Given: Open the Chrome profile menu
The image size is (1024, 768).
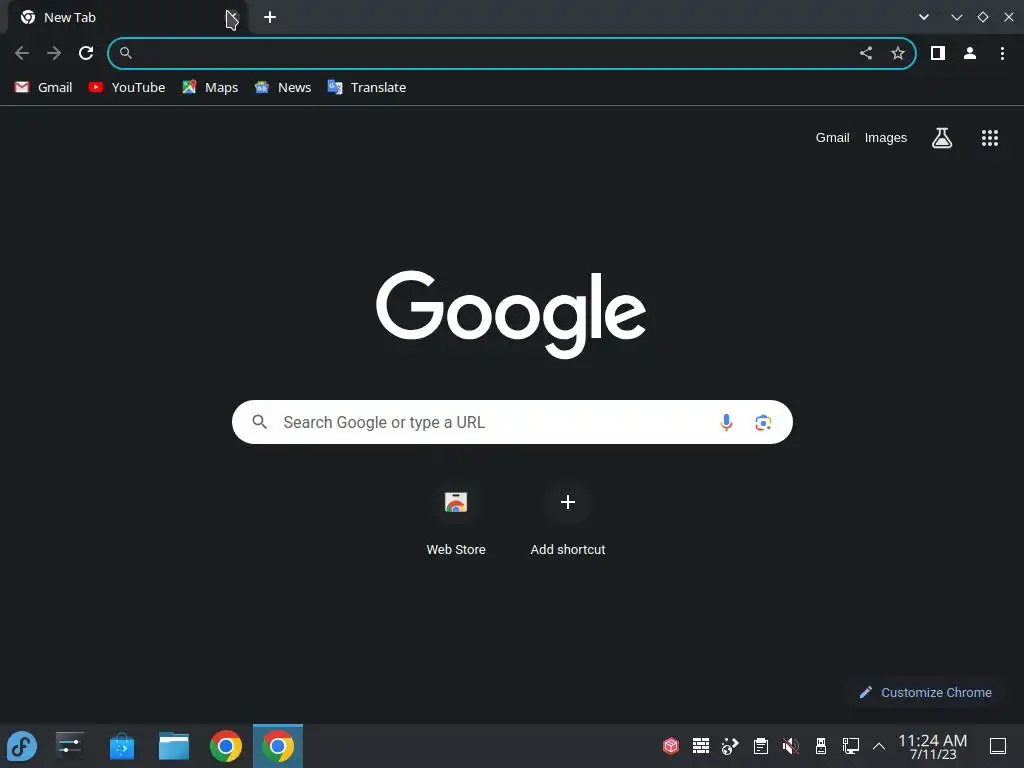Looking at the screenshot, I should coord(970,53).
